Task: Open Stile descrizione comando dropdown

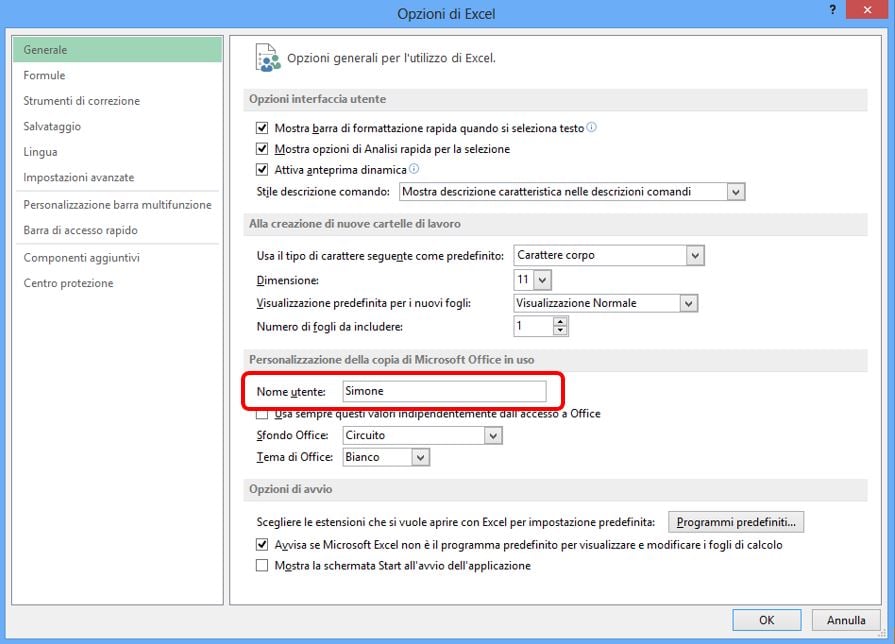Action: 736,192
